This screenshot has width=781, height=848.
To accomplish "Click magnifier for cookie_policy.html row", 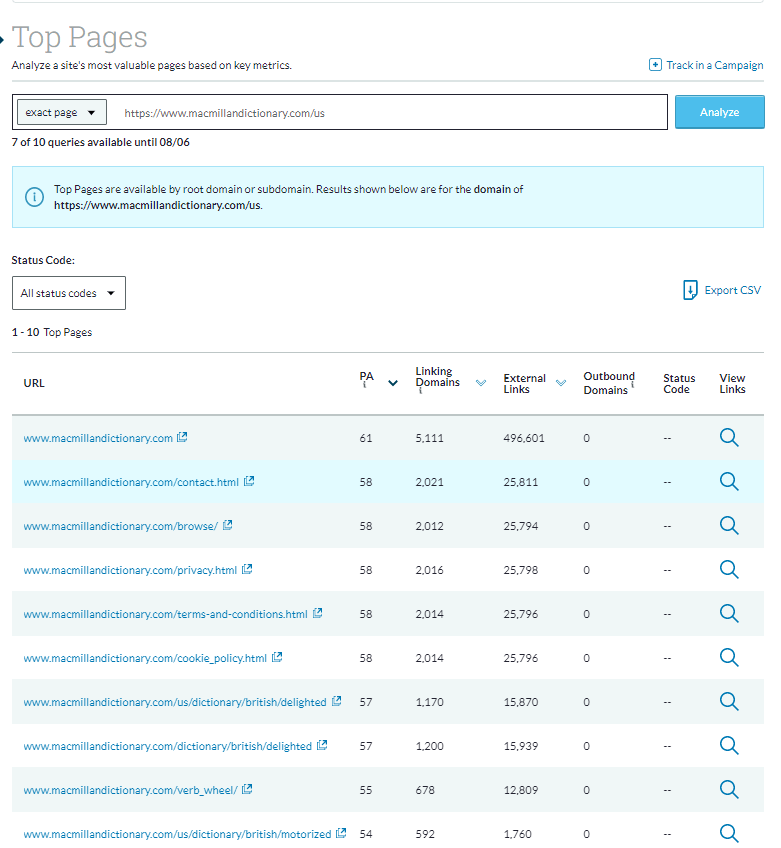I will coord(729,658).
